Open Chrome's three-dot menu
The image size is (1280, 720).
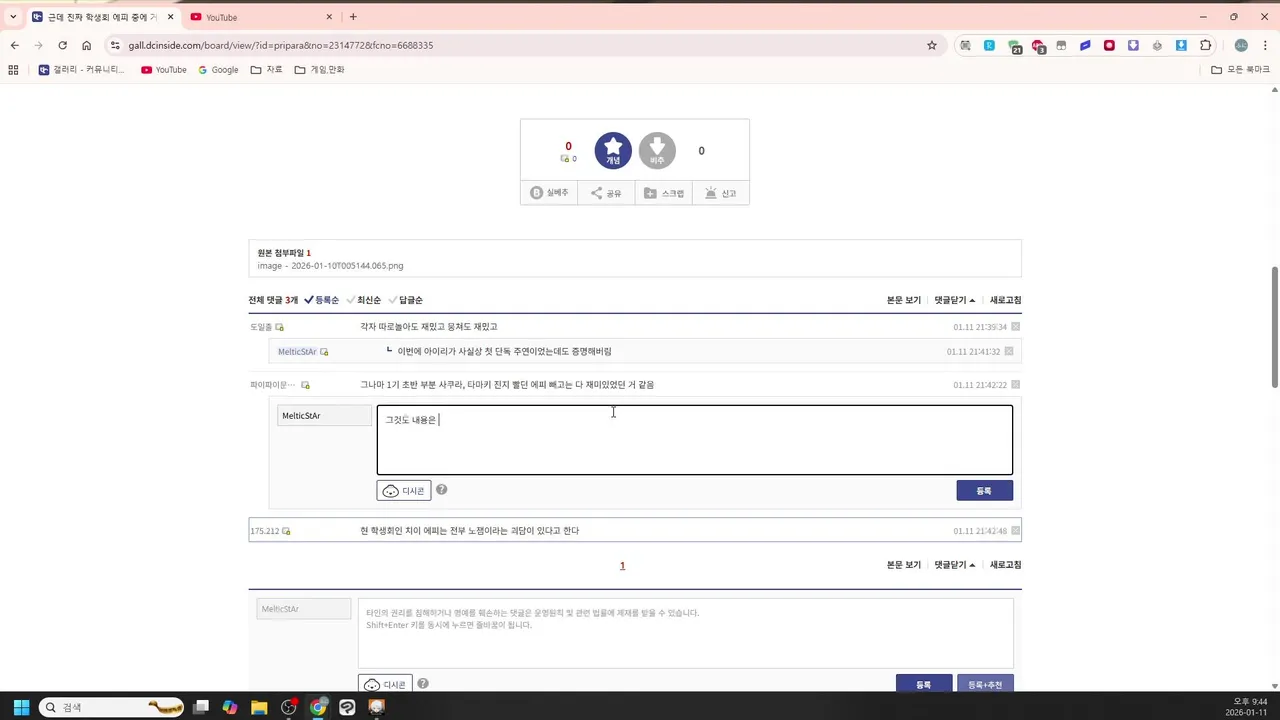click(1263, 45)
